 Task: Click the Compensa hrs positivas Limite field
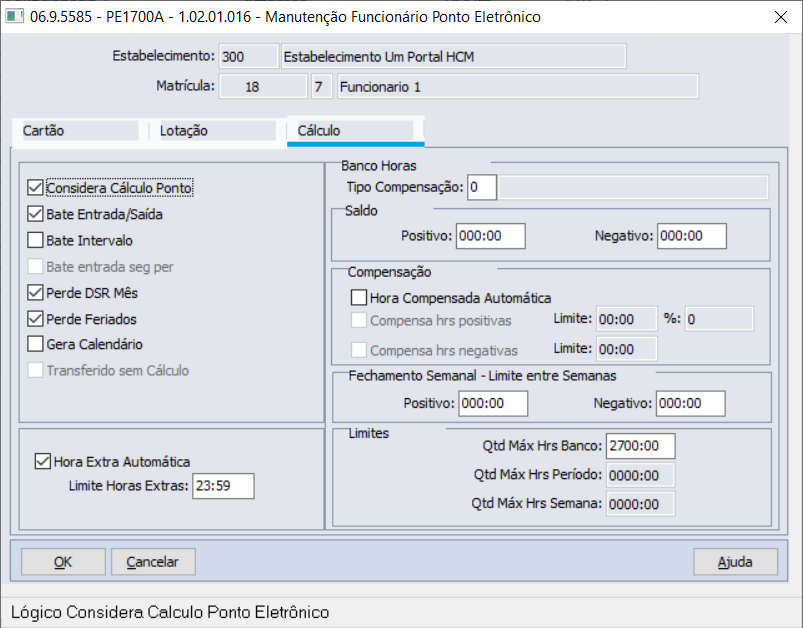point(627,319)
